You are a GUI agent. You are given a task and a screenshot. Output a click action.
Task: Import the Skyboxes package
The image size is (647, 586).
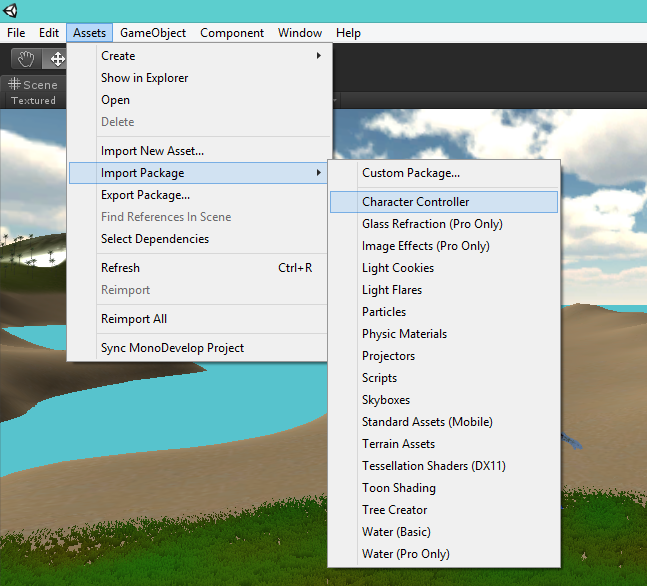444,400
